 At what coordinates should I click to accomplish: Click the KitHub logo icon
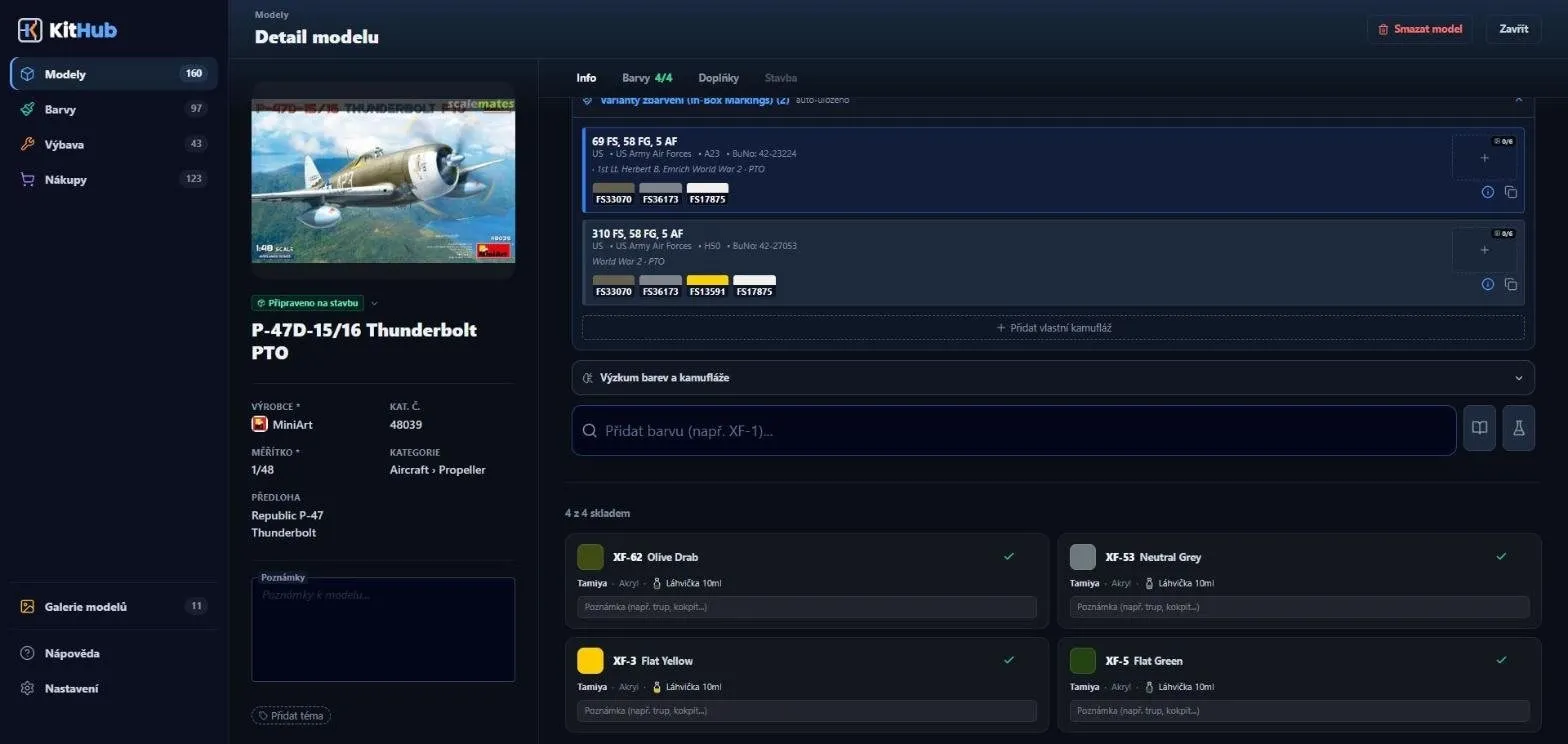(30, 30)
